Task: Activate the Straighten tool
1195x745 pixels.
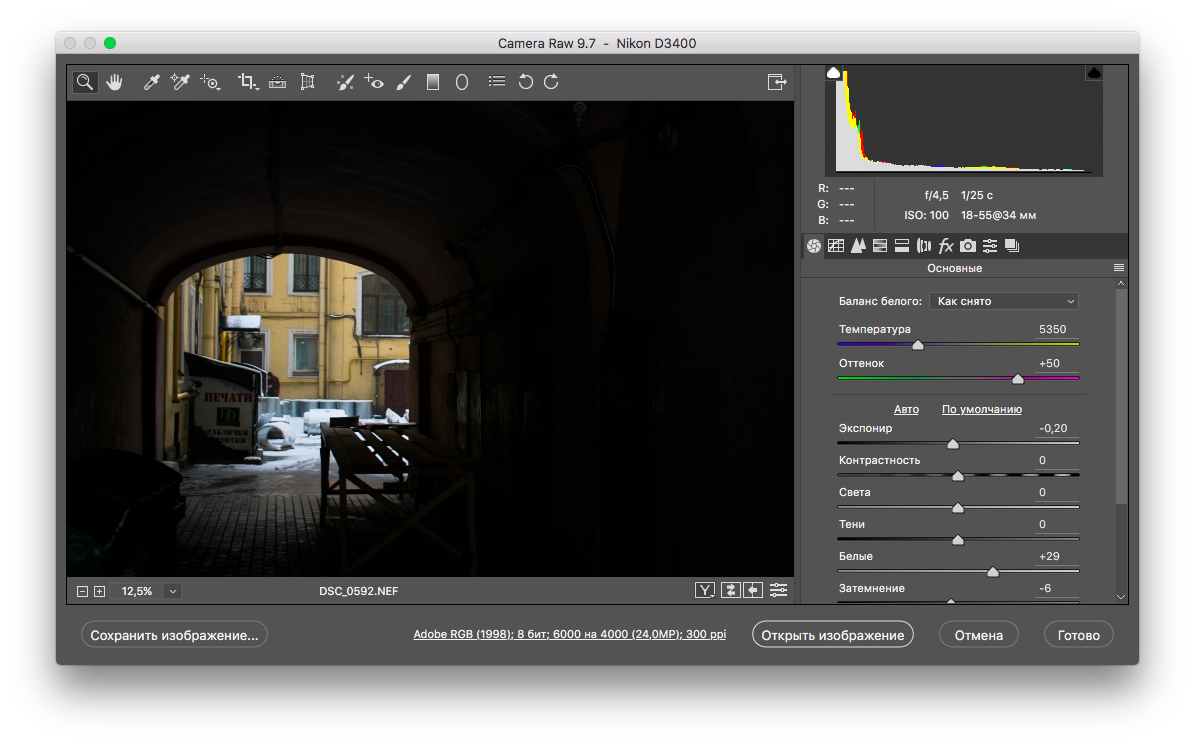Action: coord(277,82)
